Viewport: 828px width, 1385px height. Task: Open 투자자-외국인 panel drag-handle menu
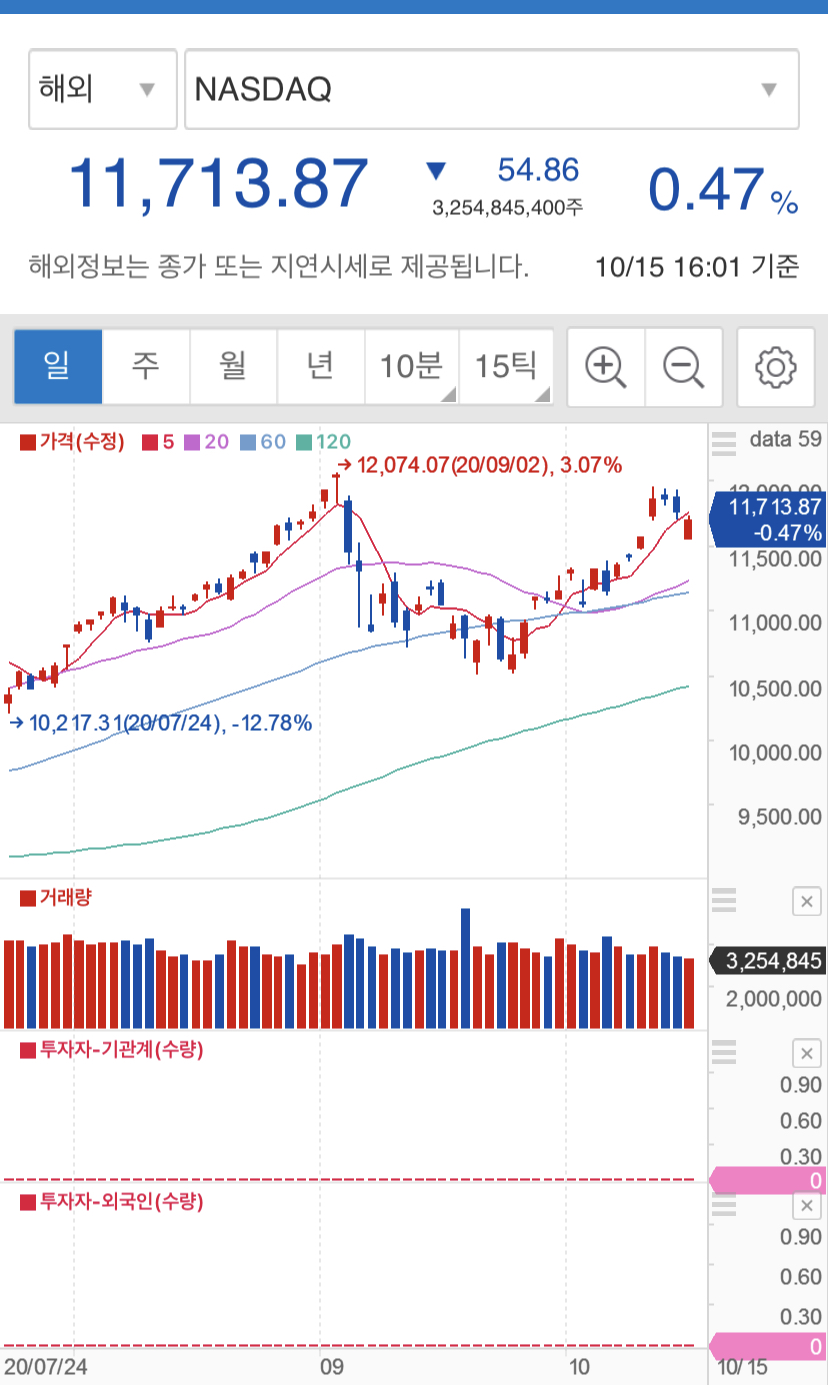coord(723,1204)
